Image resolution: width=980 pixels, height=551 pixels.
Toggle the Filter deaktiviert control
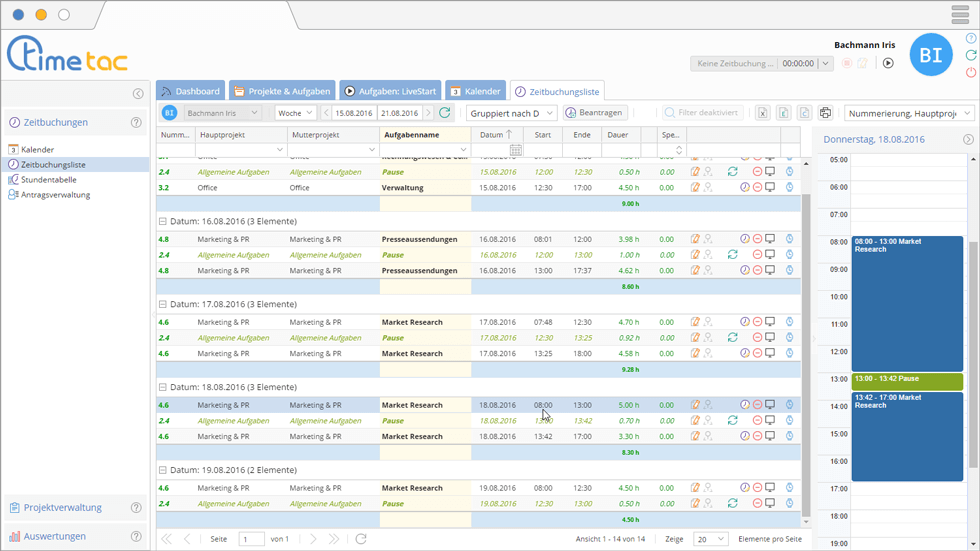(701, 113)
